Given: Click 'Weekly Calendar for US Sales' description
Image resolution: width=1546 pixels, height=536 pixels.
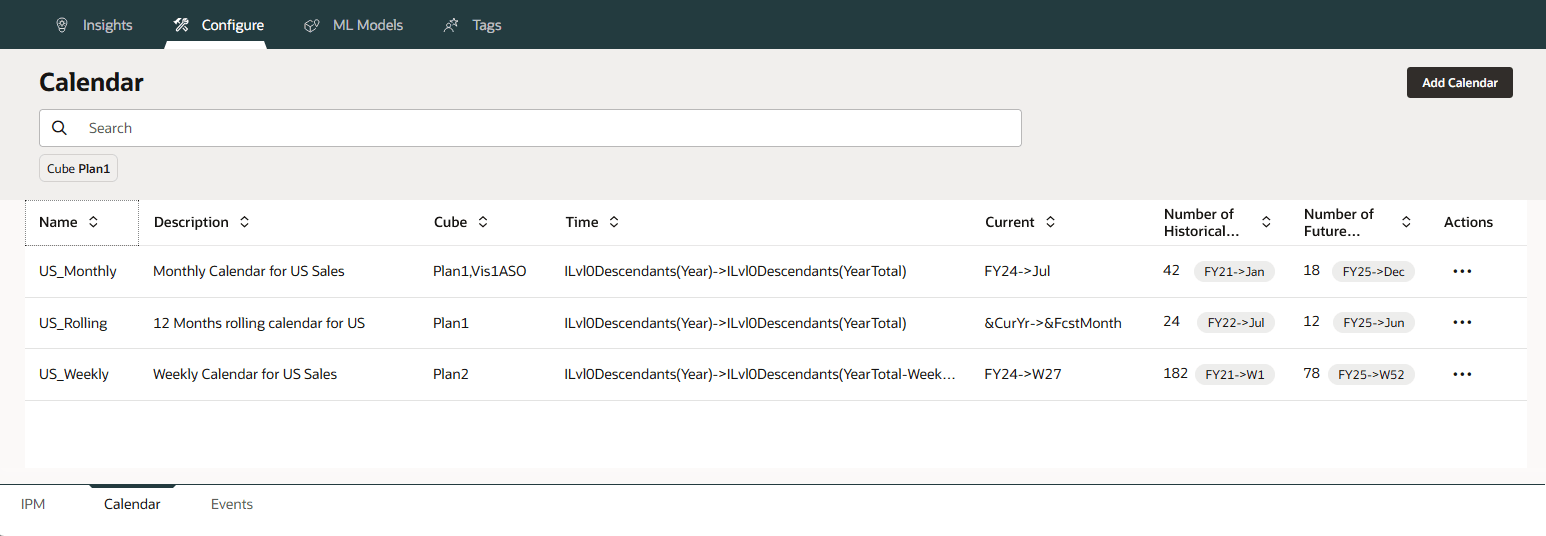Looking at the screenshot, I should pyautogui.click(x=245, y=374).
